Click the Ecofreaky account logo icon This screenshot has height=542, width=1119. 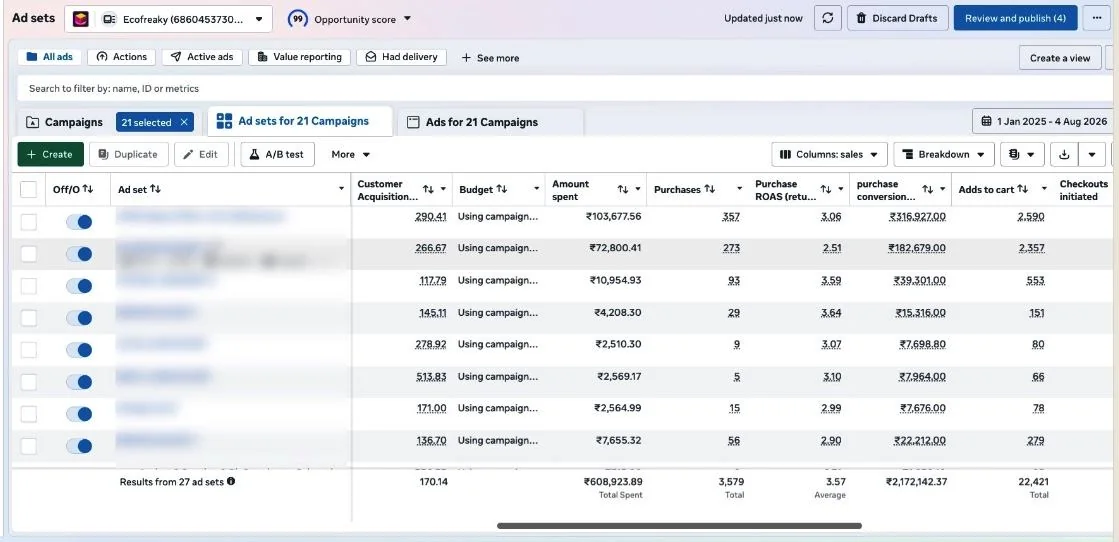[x=81, y=19]
